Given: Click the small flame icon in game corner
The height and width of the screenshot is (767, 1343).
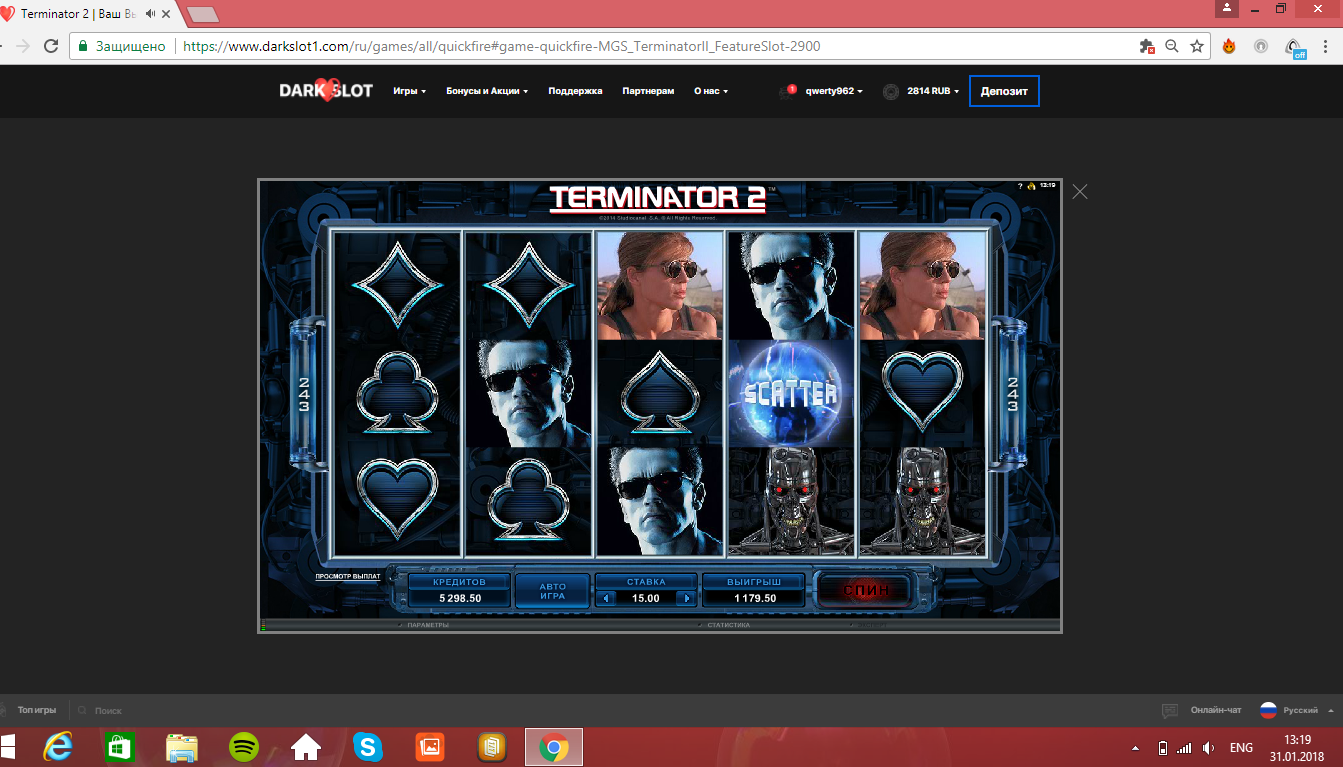Looking at the screenshot, I should [1030, 186].
